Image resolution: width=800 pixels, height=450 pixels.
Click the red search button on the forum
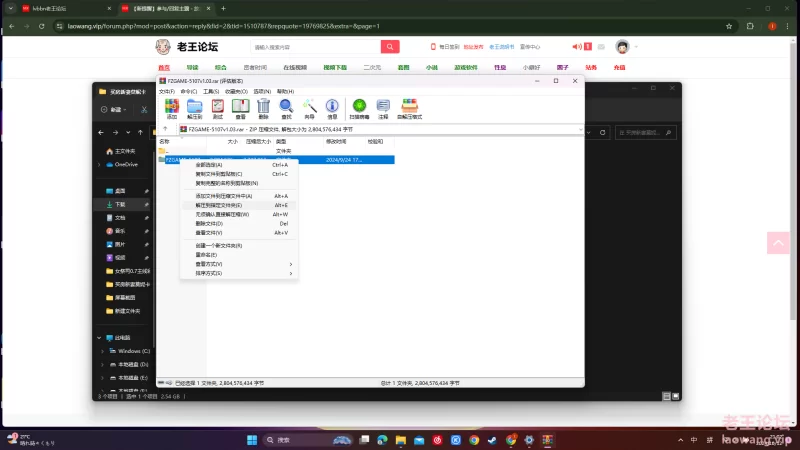(x=390, y=46)
